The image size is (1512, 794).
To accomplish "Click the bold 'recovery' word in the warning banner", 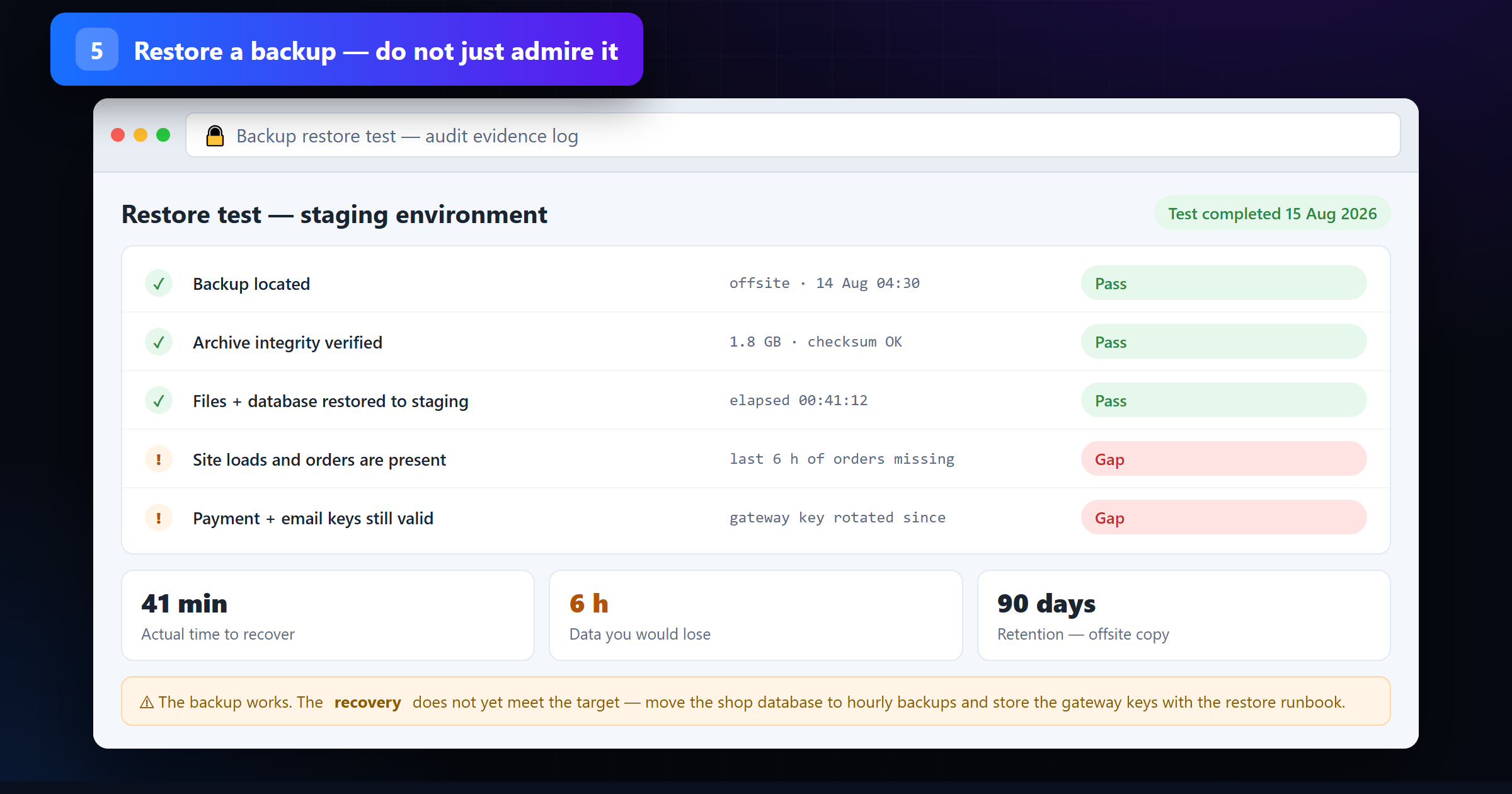I will (x=367, y=702).
